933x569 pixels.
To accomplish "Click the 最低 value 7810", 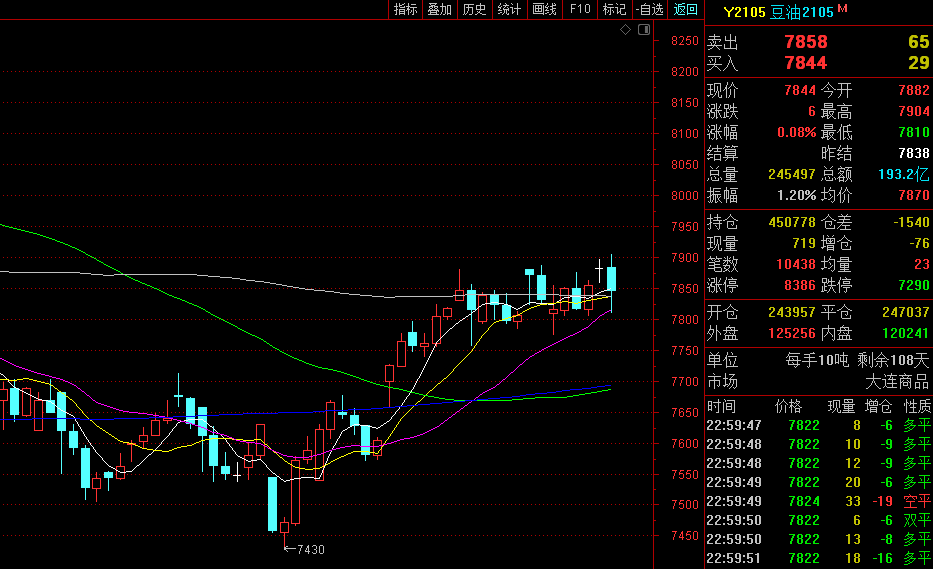I will pos(914,132).
